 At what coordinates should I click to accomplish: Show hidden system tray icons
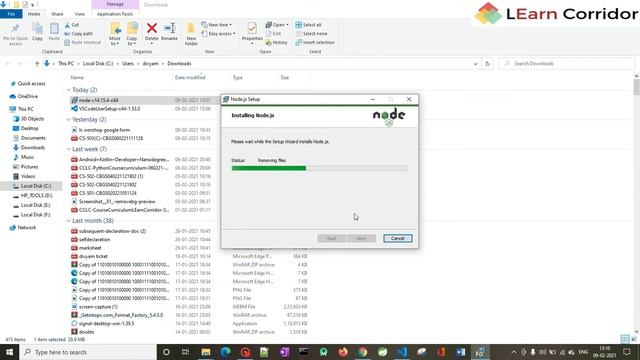tap(513, 352)
